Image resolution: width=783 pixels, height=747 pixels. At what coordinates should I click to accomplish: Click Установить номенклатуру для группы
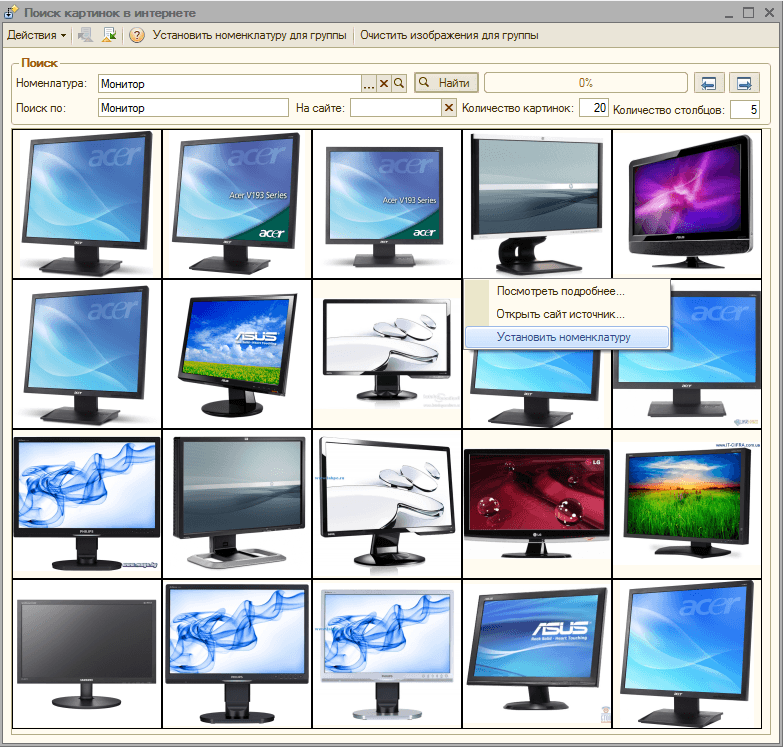(x=249, y=35)
